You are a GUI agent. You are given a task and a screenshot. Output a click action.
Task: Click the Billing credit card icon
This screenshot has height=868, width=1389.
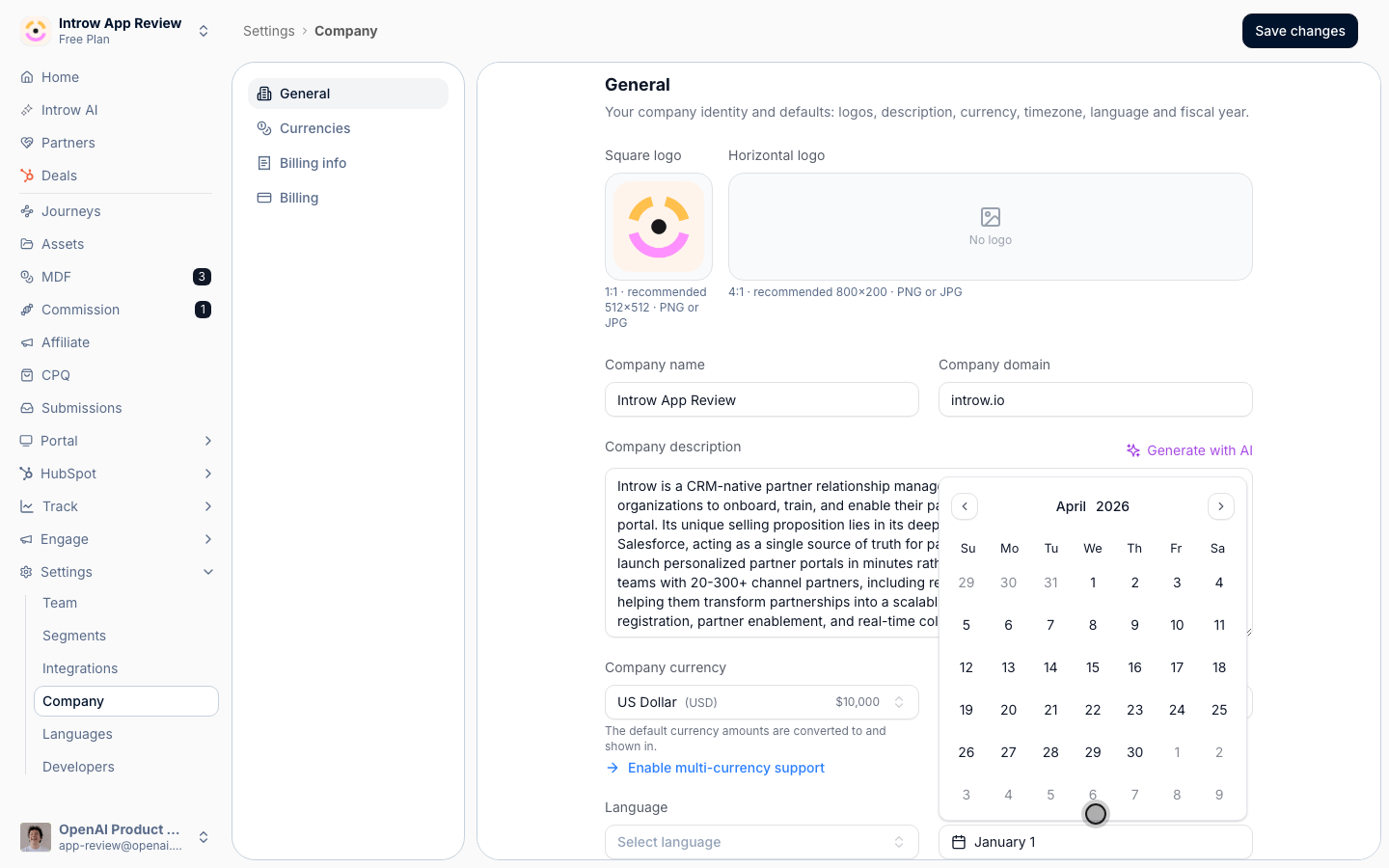tap(264, 198)
